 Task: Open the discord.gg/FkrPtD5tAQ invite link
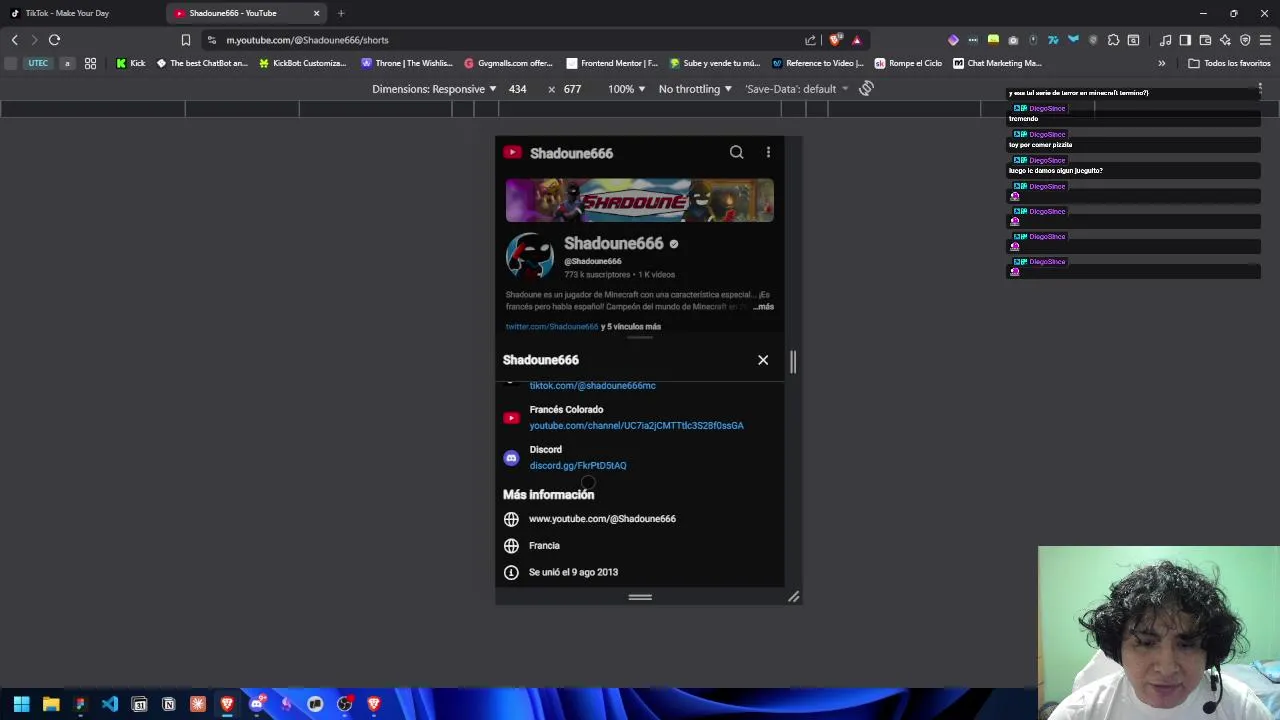coord(578,465)
